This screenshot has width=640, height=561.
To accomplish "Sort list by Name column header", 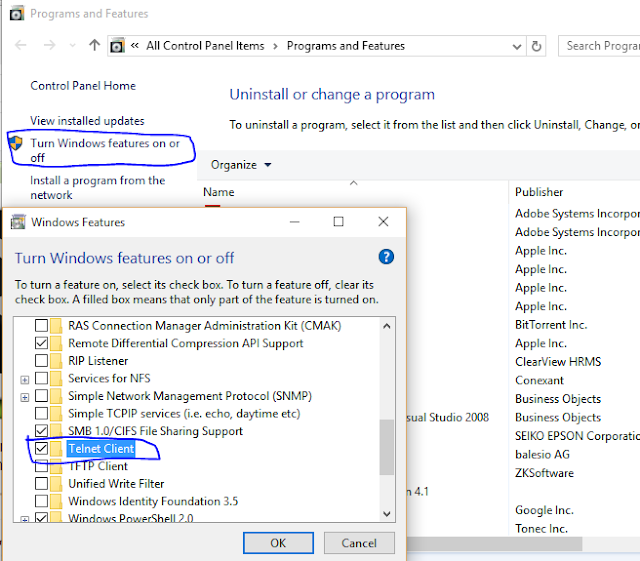I will [x=219, y=192].
